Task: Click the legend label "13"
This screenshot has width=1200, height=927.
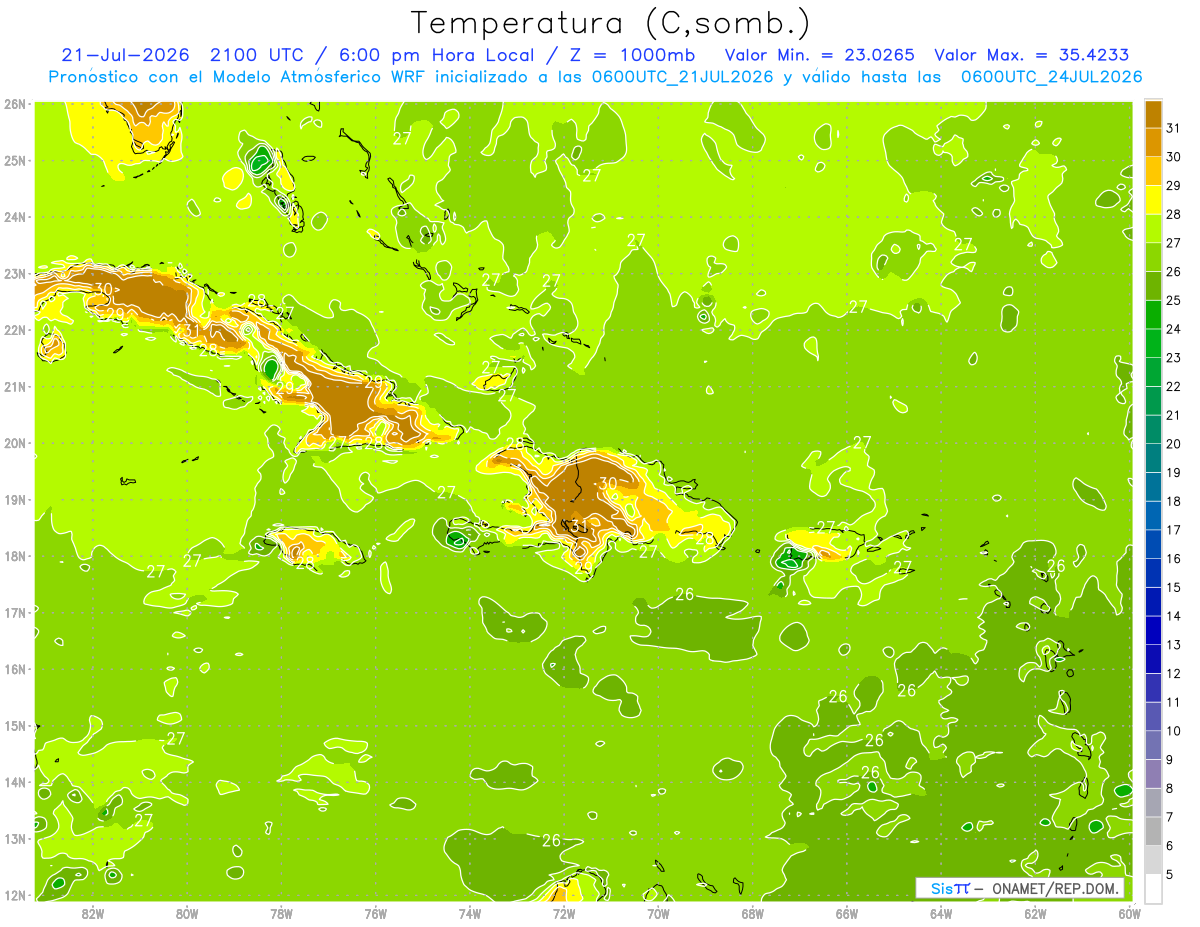Action: coord(1173,645)
